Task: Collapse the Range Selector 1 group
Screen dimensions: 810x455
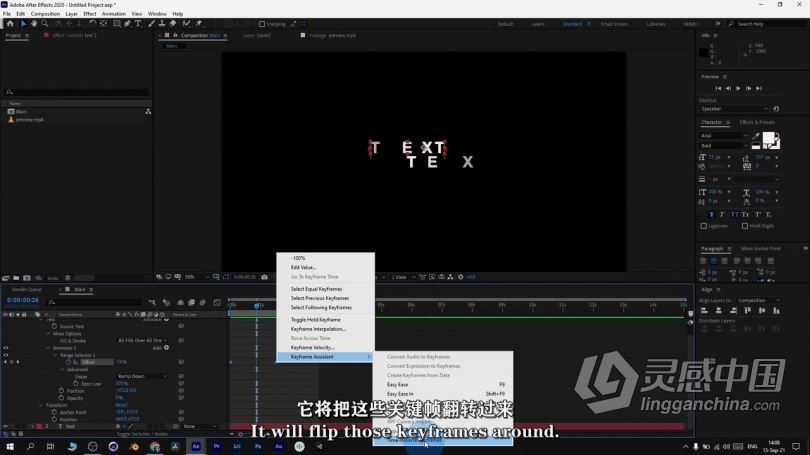Action: [55, 355]
